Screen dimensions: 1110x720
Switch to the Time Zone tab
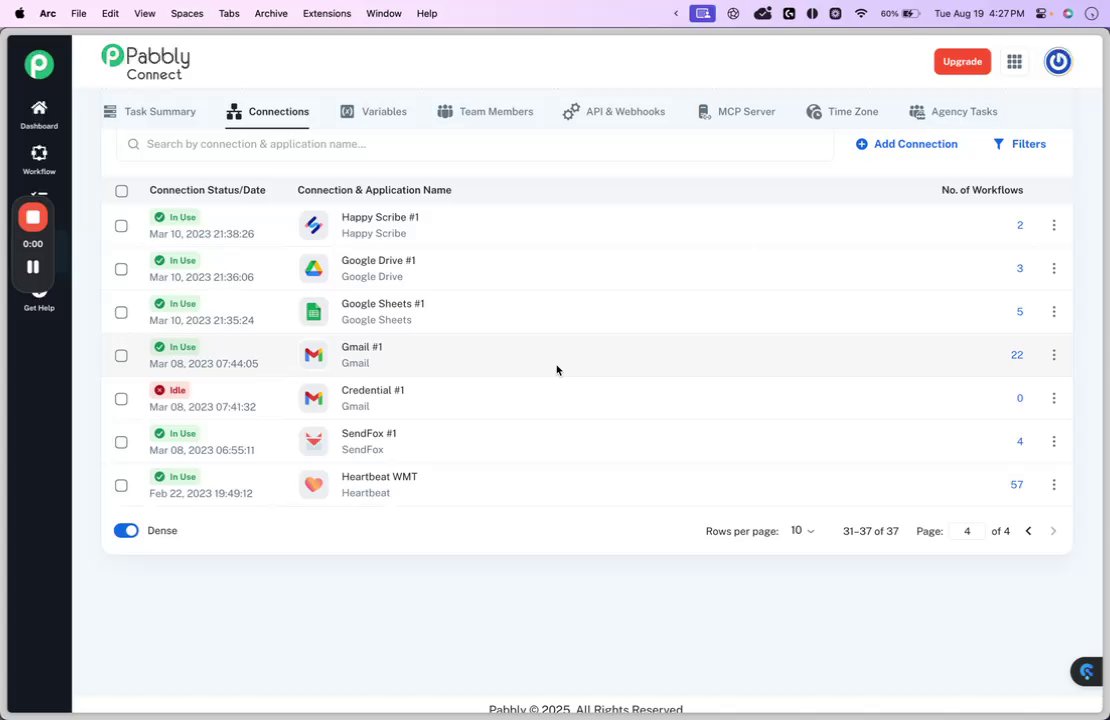click(x=842, y=111)
